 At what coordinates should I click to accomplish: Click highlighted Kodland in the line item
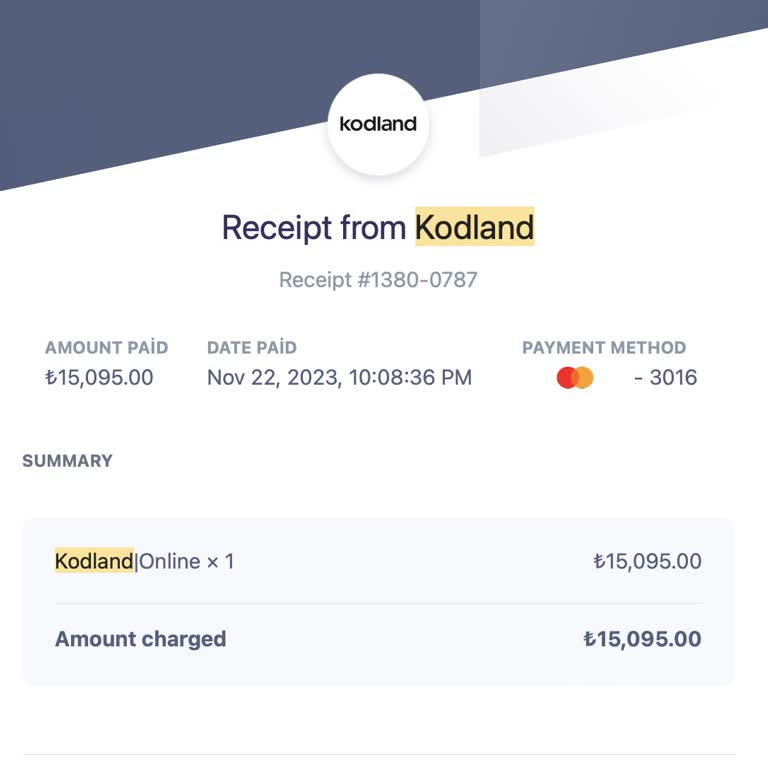(94, 561)
